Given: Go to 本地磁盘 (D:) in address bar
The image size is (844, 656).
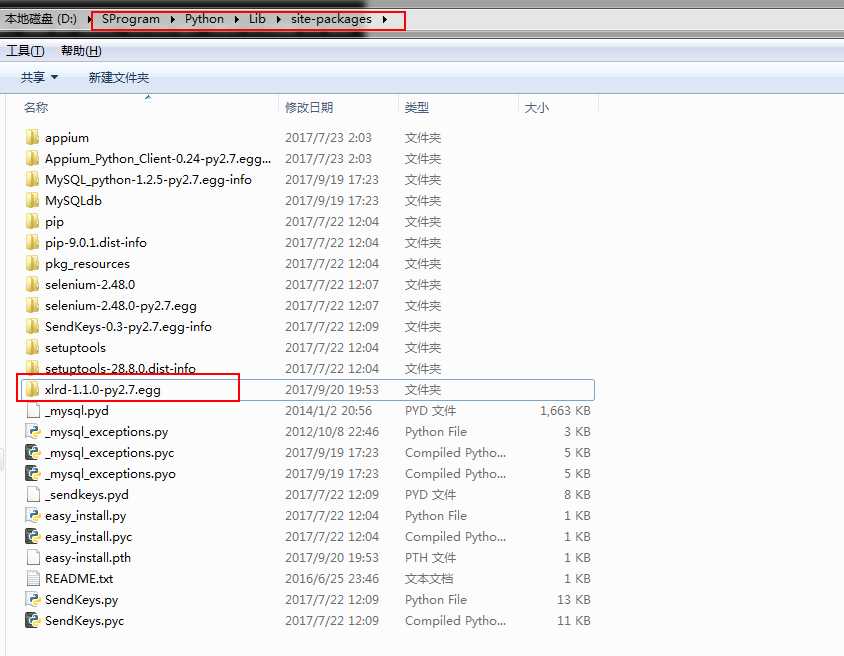Looking at the screenshot, I should 41,19.
